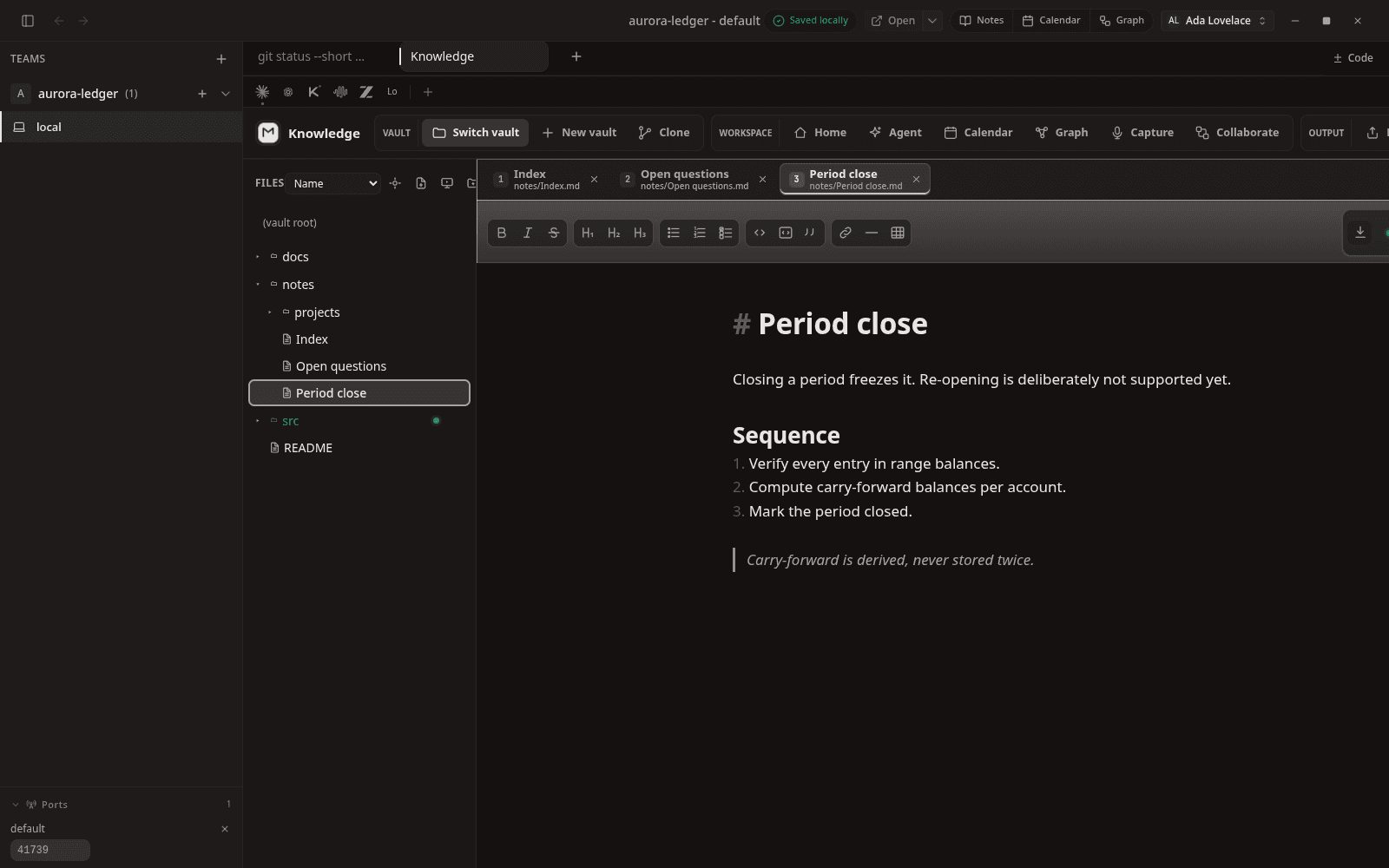This screenshot has width=1389, height=868.
Task: Insert a horizontal rule
Action: tap(872, 233)
